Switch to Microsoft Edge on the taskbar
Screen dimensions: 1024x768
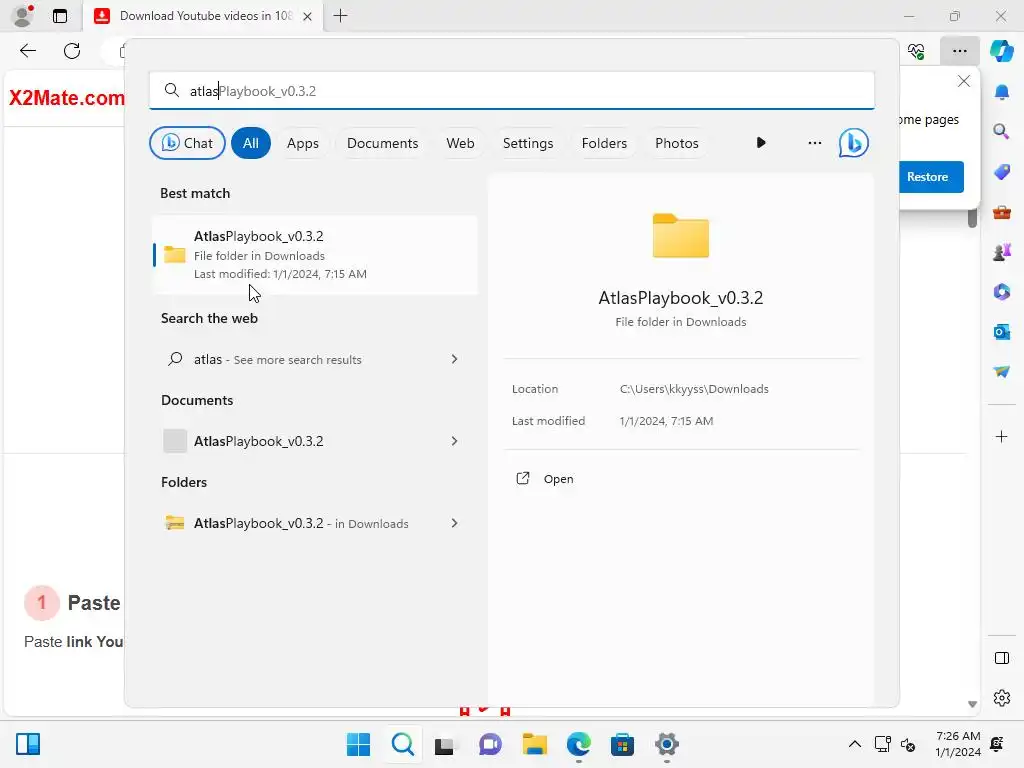click(x=579, y=744)
